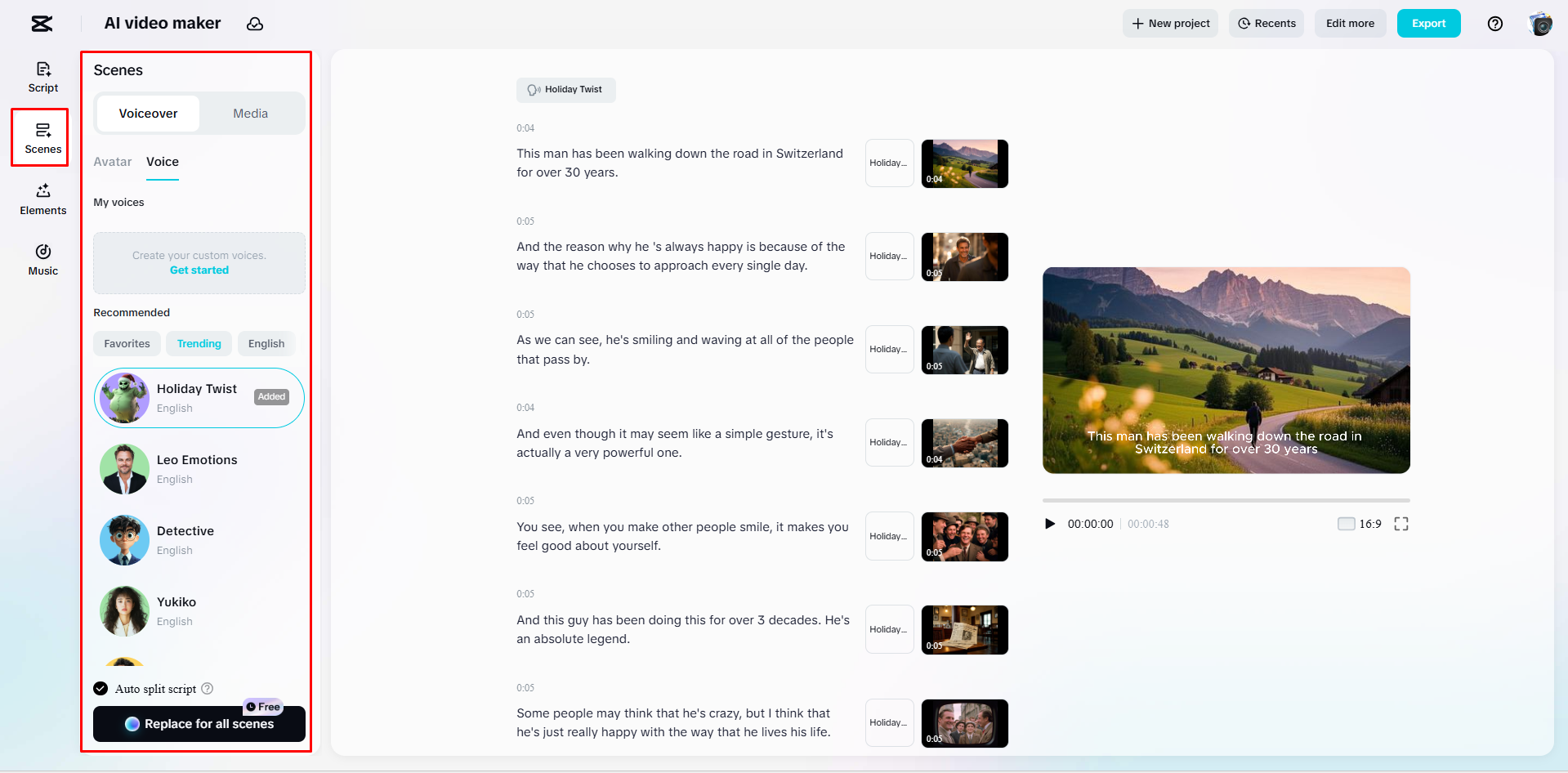Select the waving man scene thumbnail

[964, 350]
